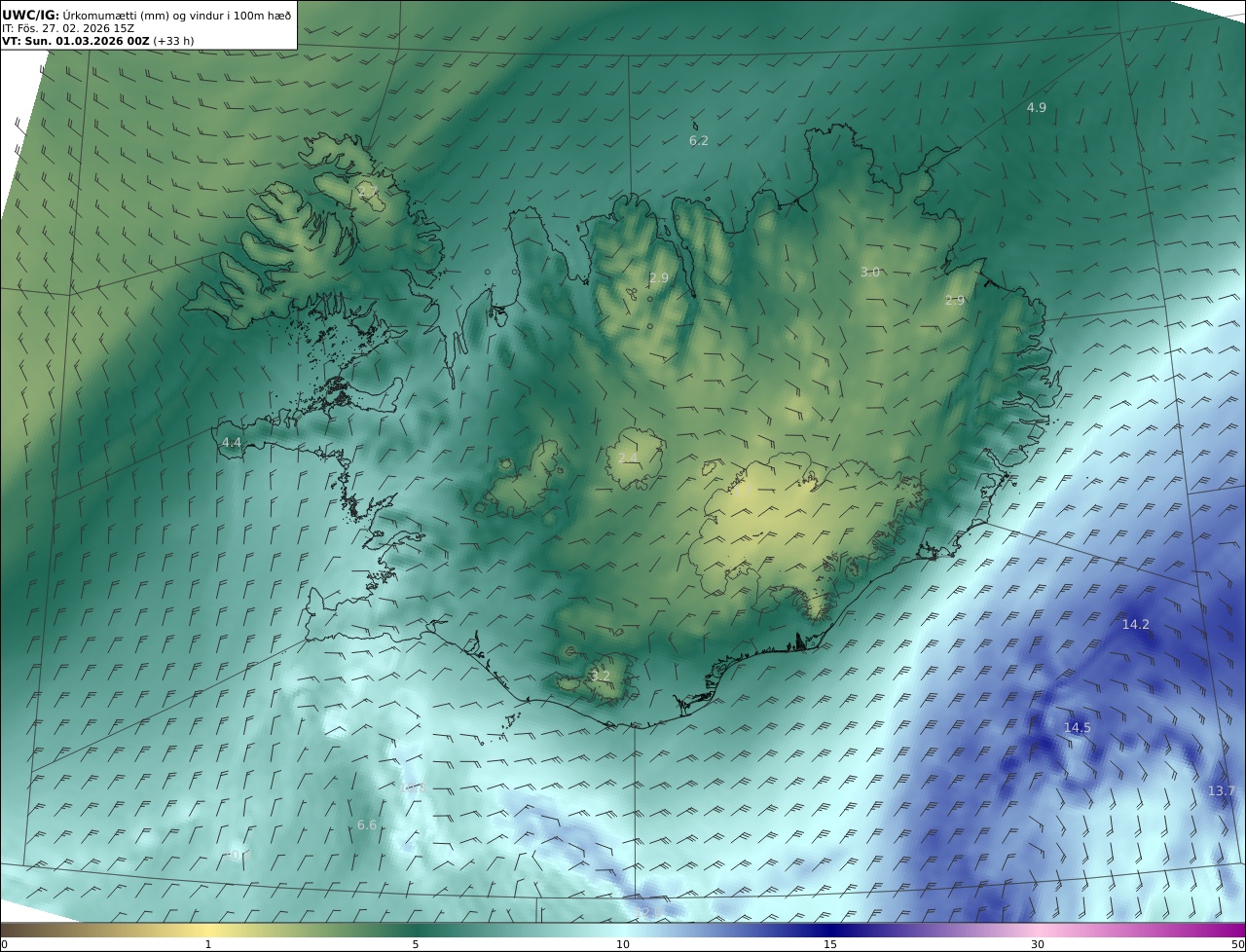Click the 15 tick on color scale
This screenshot has height=952, width=1246.
[830, 944]
